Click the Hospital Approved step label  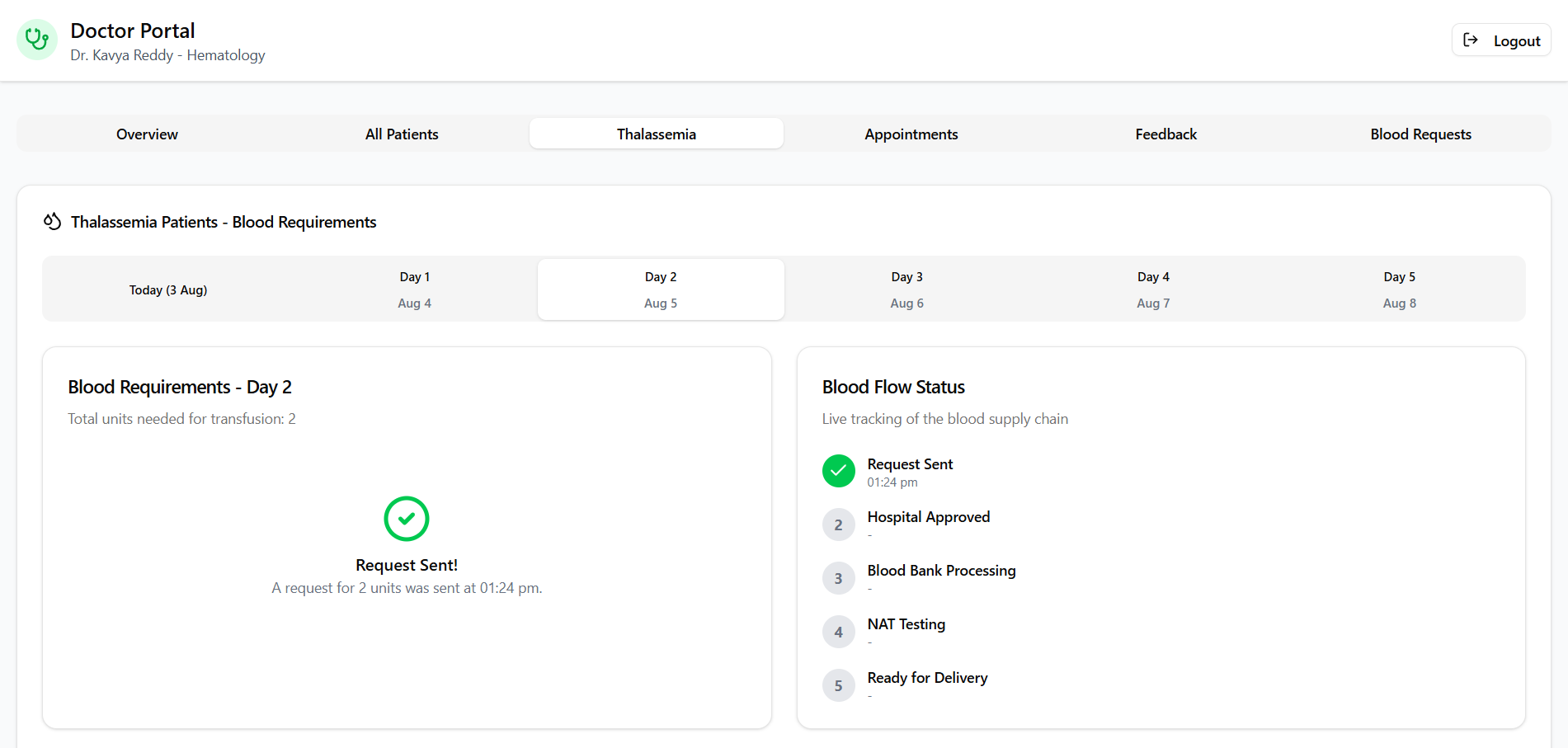(929, 517)
